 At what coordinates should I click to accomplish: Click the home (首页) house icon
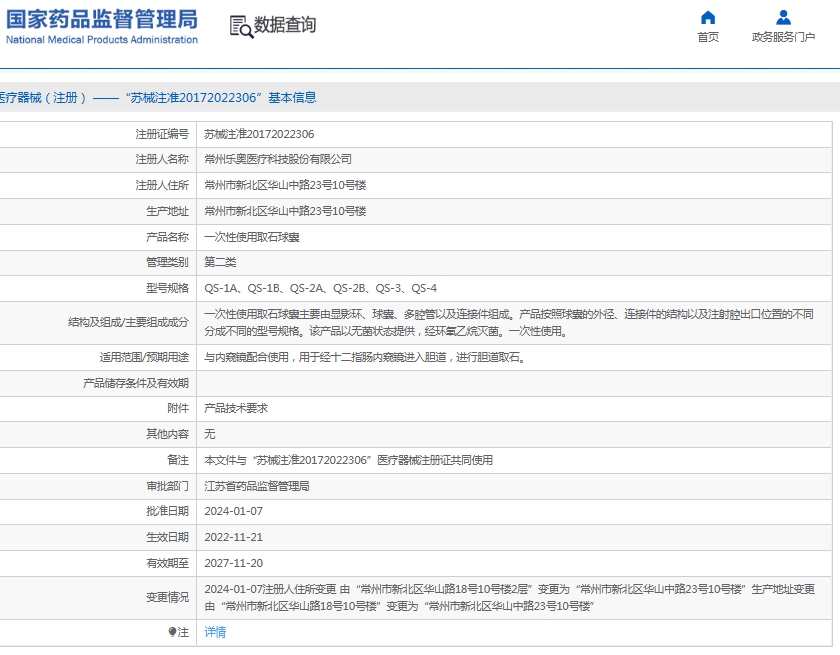[708, 18]
